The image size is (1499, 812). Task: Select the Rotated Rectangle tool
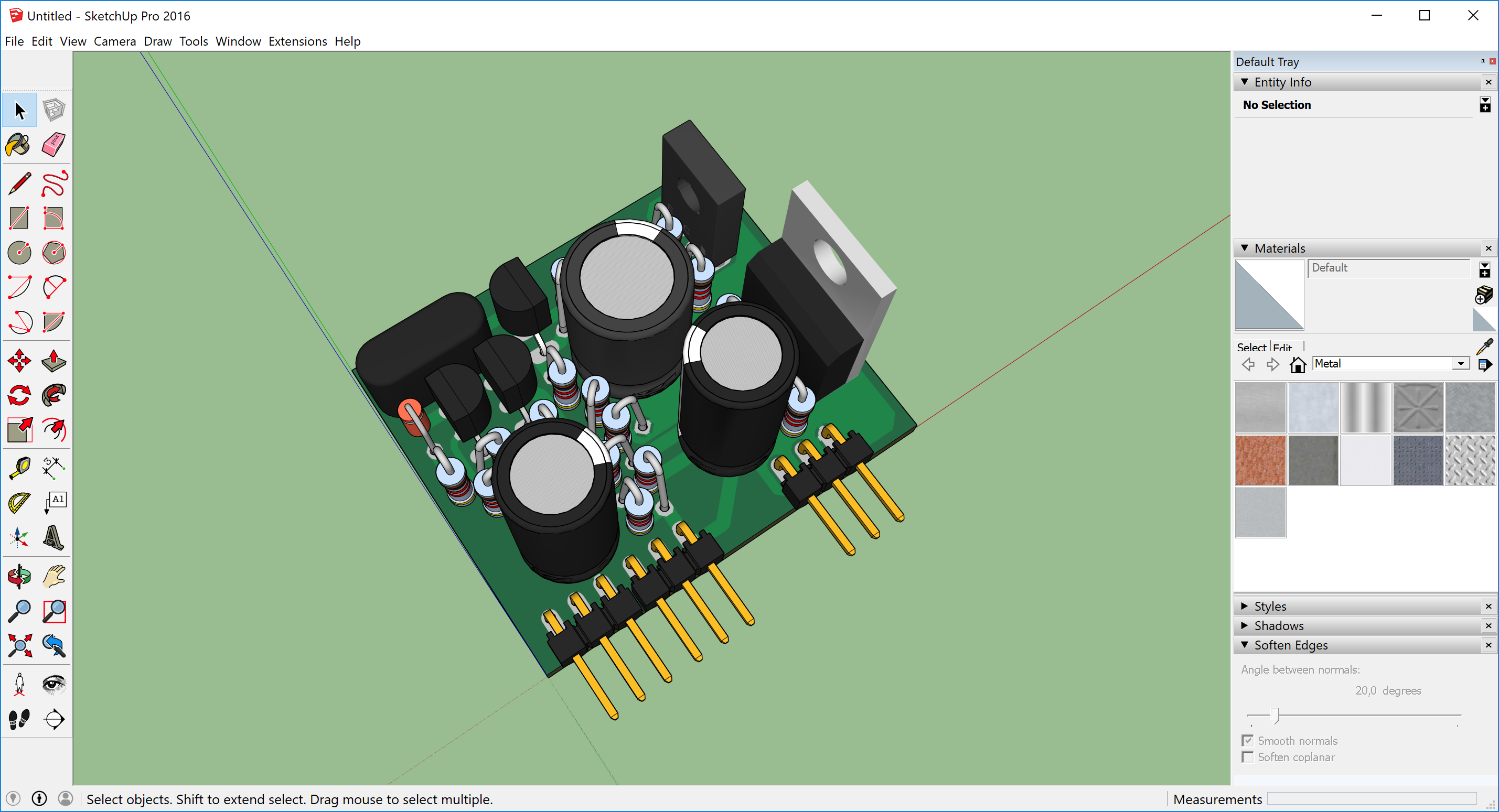tap(53, 218)
